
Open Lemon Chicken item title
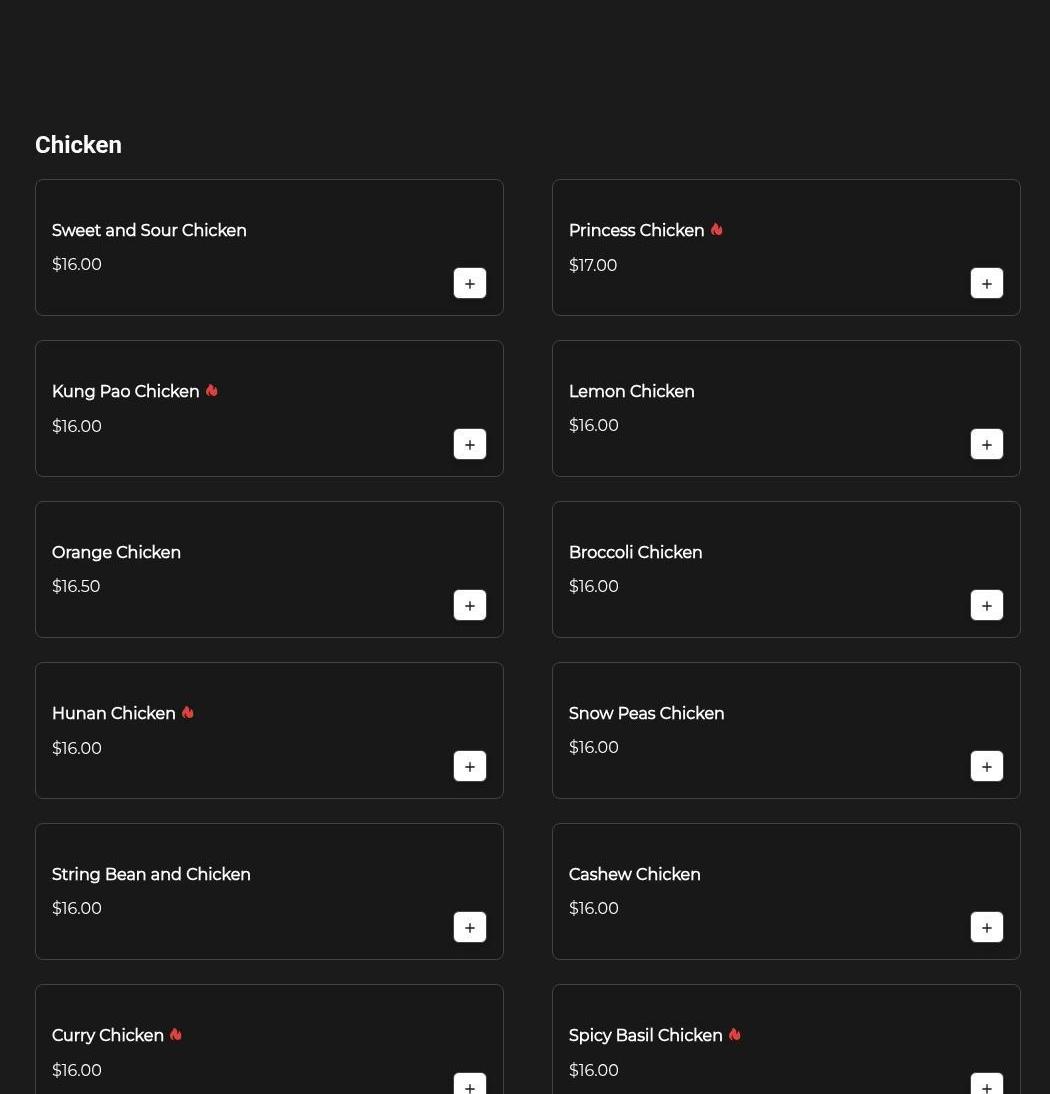click(631, 392)
